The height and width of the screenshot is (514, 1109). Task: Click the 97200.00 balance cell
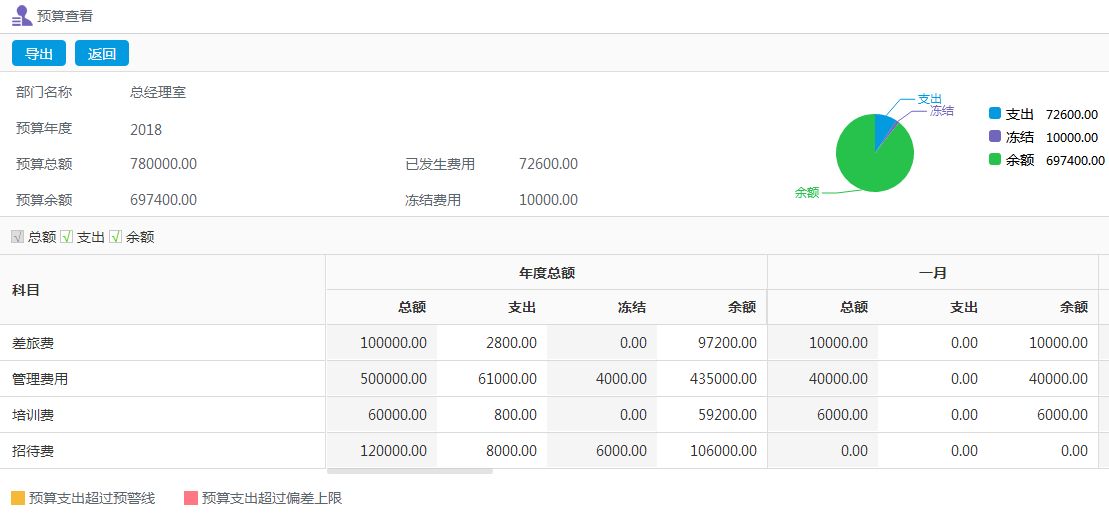[x=712, y=344]
